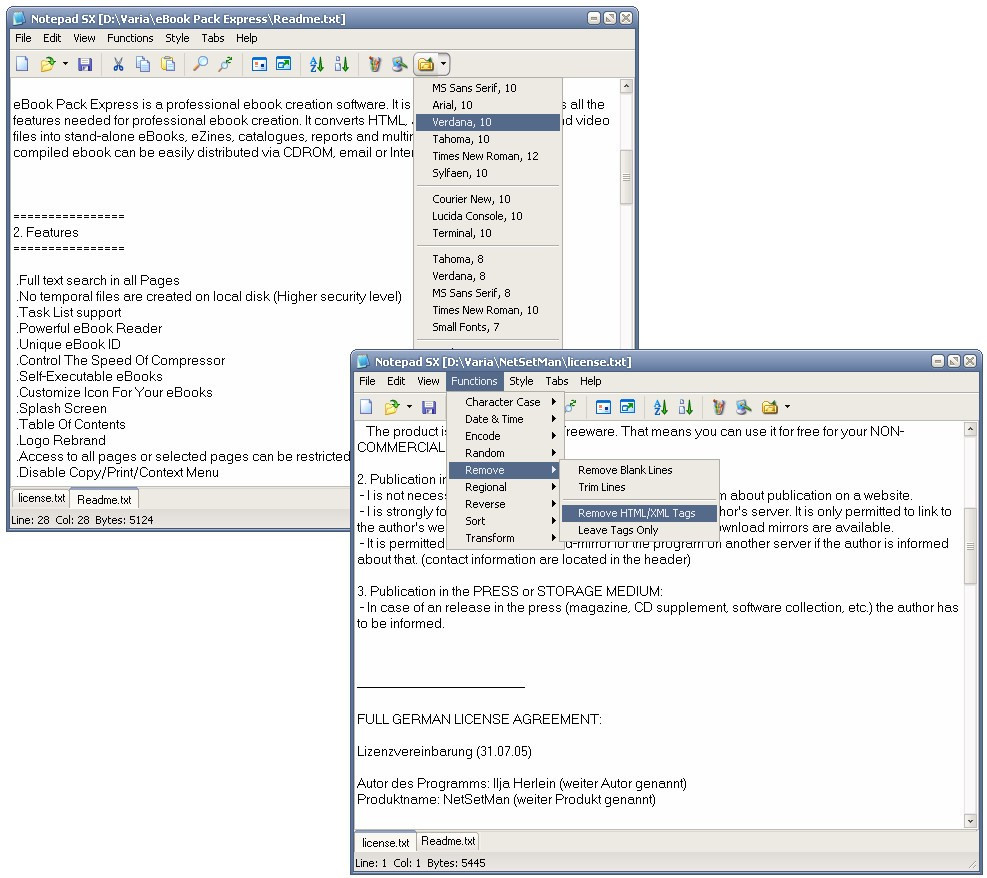Open Find with the magnifier icon
The height and width of the screenshot is (878, 987).
click(x=200, y=64)
